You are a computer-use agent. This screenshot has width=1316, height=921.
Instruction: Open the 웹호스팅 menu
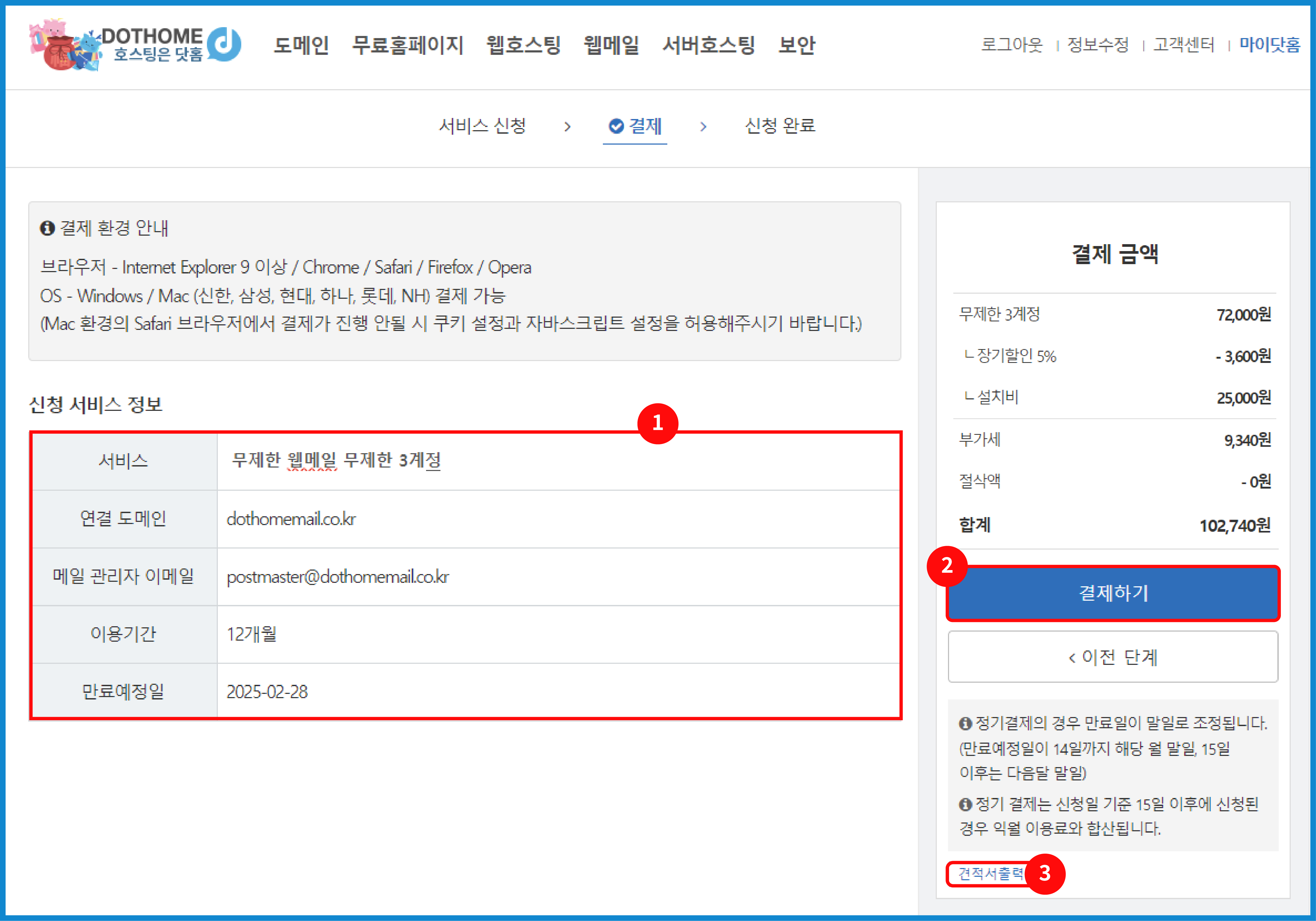[x=524, y=45]
